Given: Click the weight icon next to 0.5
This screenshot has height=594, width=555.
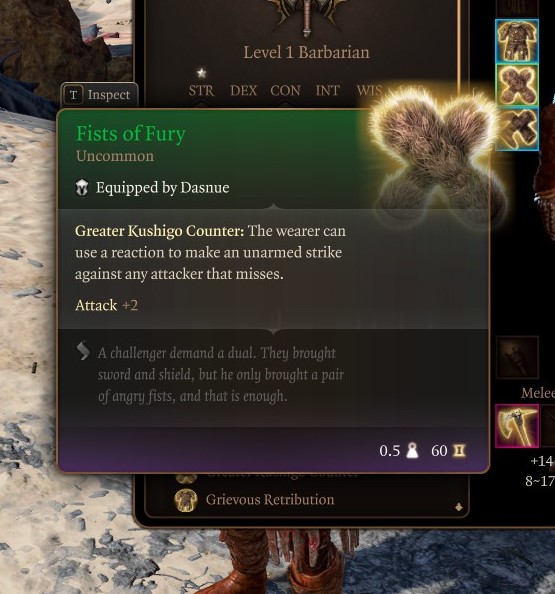Looking at the screenshot, I should (x=412, y=451).
